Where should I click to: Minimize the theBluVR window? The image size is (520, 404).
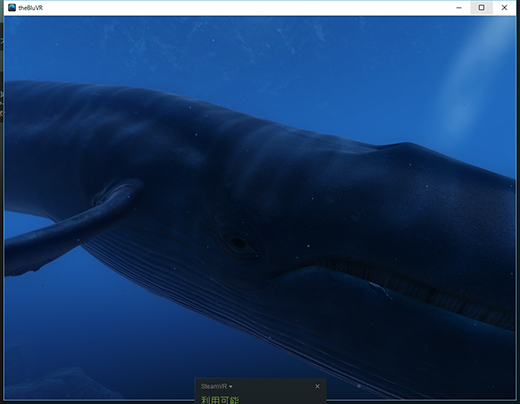pyautogui.click(x=459, y=8)
